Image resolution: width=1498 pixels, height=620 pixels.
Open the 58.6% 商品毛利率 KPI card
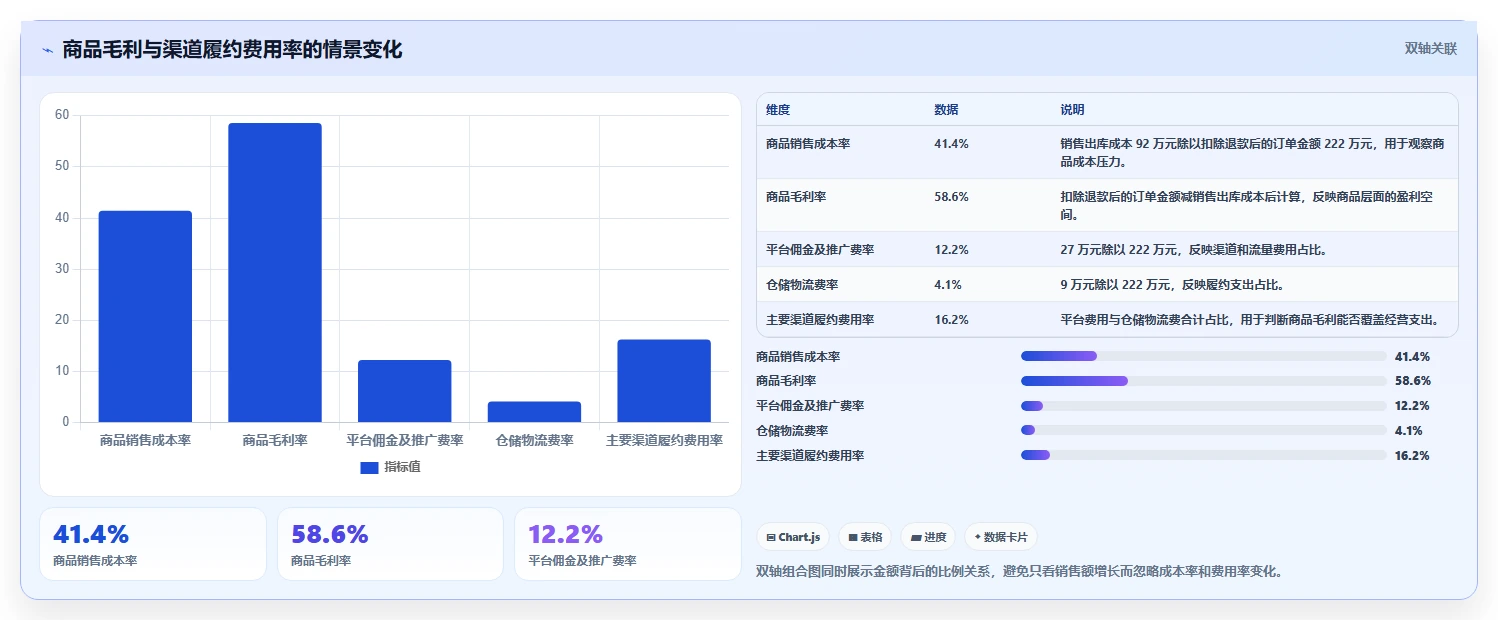[390, 544]
